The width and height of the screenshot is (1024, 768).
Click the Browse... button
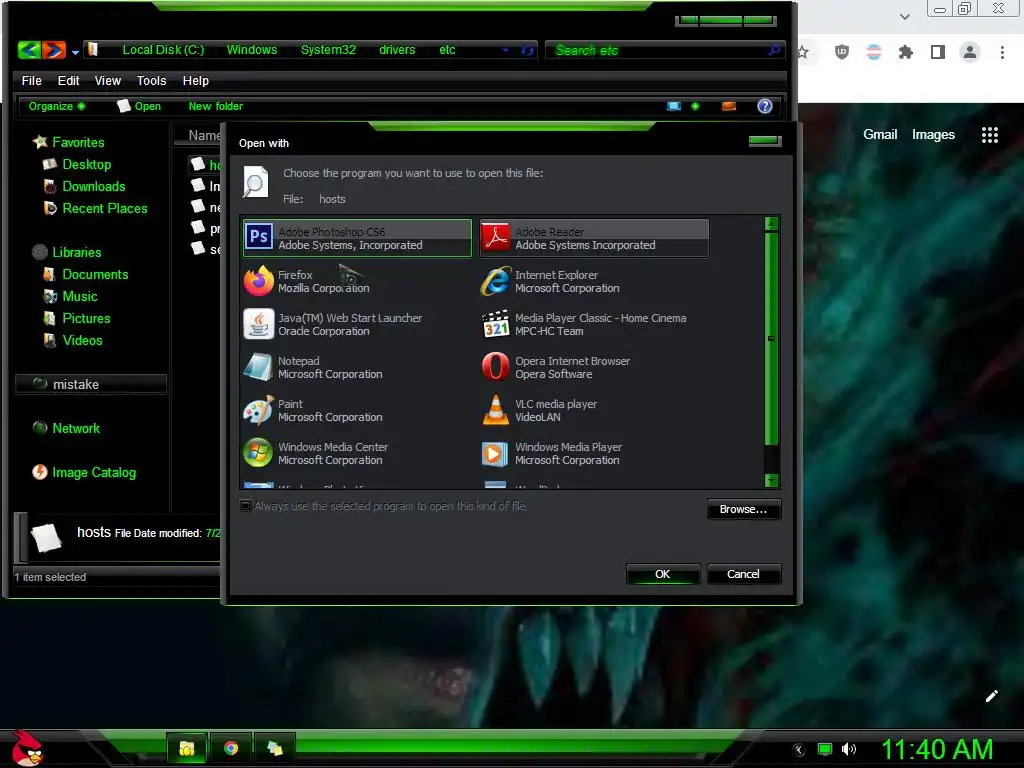pyautogui.click(x=743, y=509)
